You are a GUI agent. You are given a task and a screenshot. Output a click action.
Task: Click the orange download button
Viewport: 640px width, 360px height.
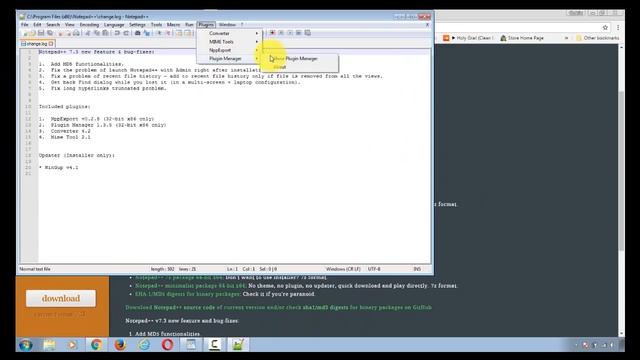point(61,298)
